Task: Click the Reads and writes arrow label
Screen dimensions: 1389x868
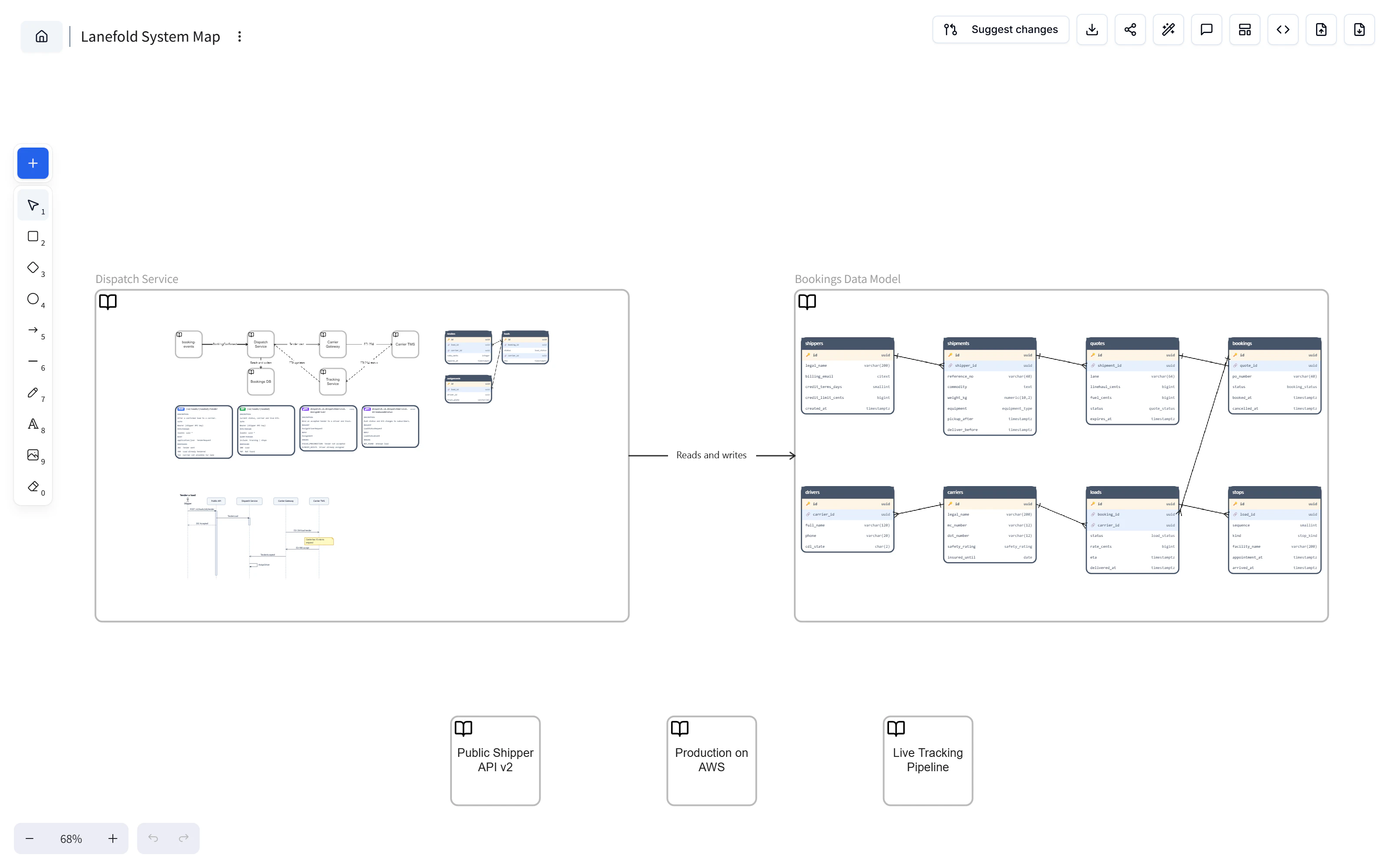Action: point(711,455)
